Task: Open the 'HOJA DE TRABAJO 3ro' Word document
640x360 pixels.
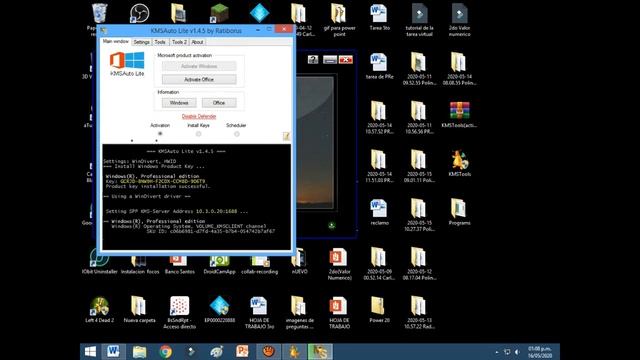Action: pos(259,306)
